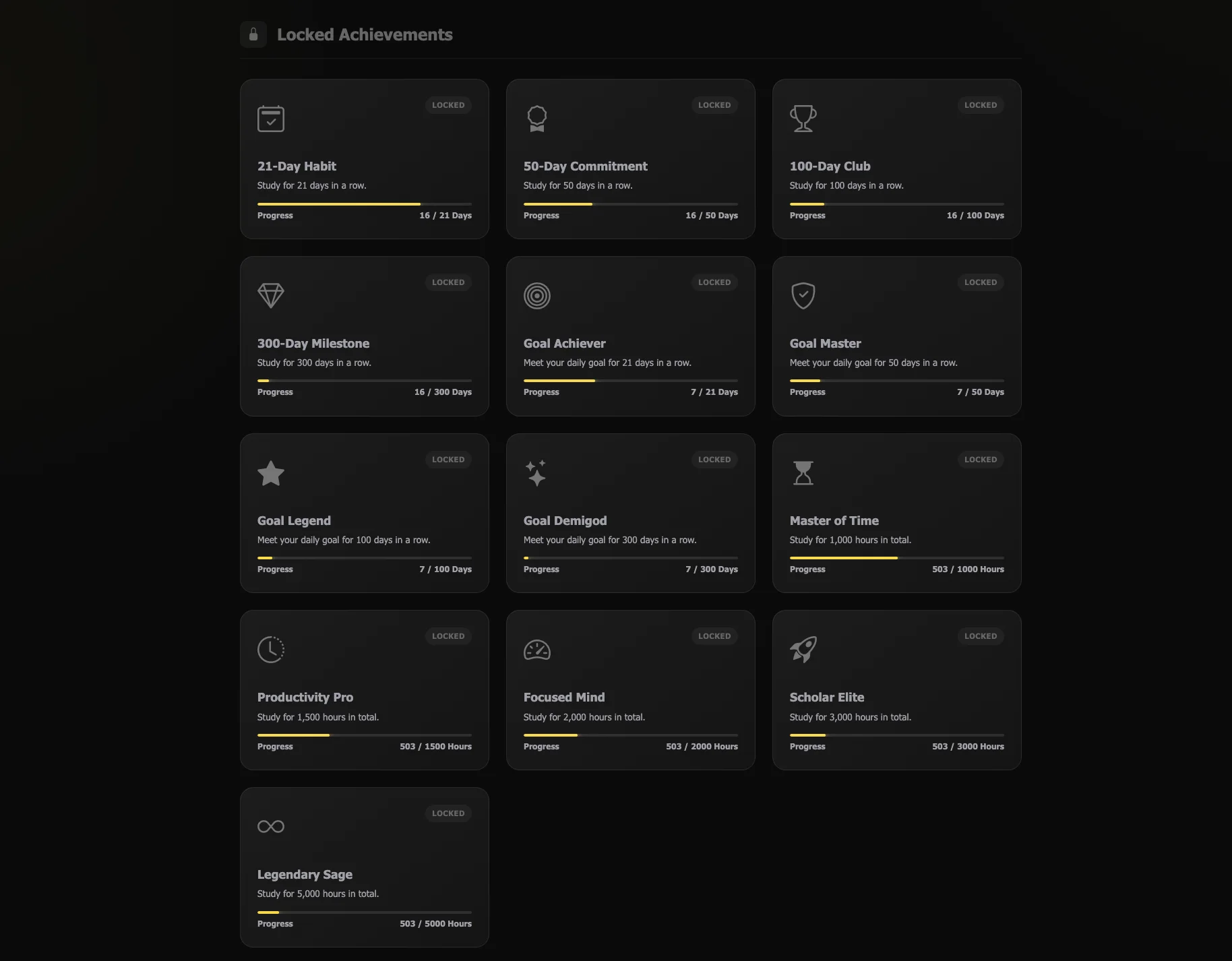Click the "Locked Achievements" heading
Image resolution: width=1232 pixels, height=961 pixels.
(x=365, y=34)
